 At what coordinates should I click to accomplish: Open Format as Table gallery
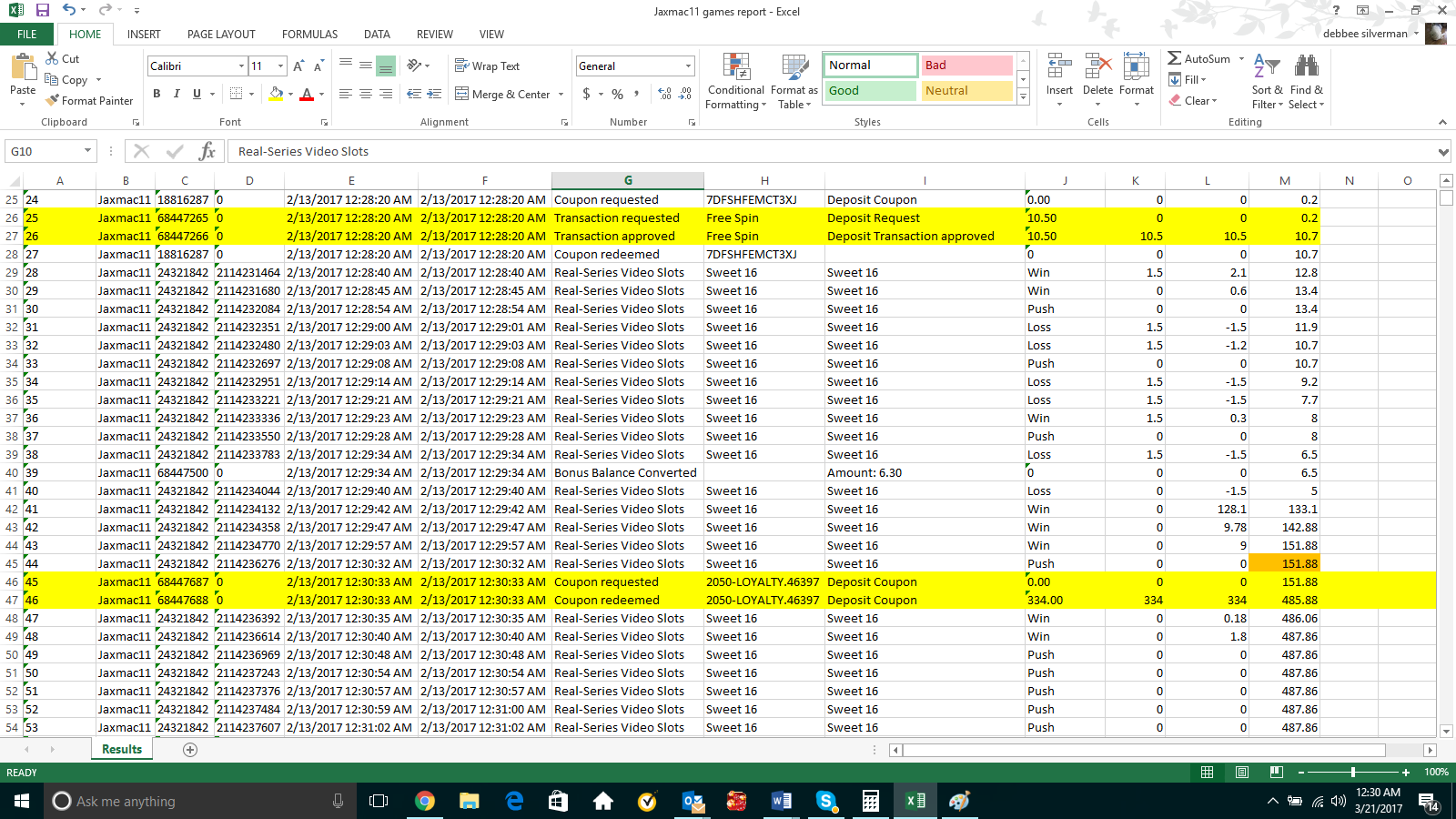(794, 81)
